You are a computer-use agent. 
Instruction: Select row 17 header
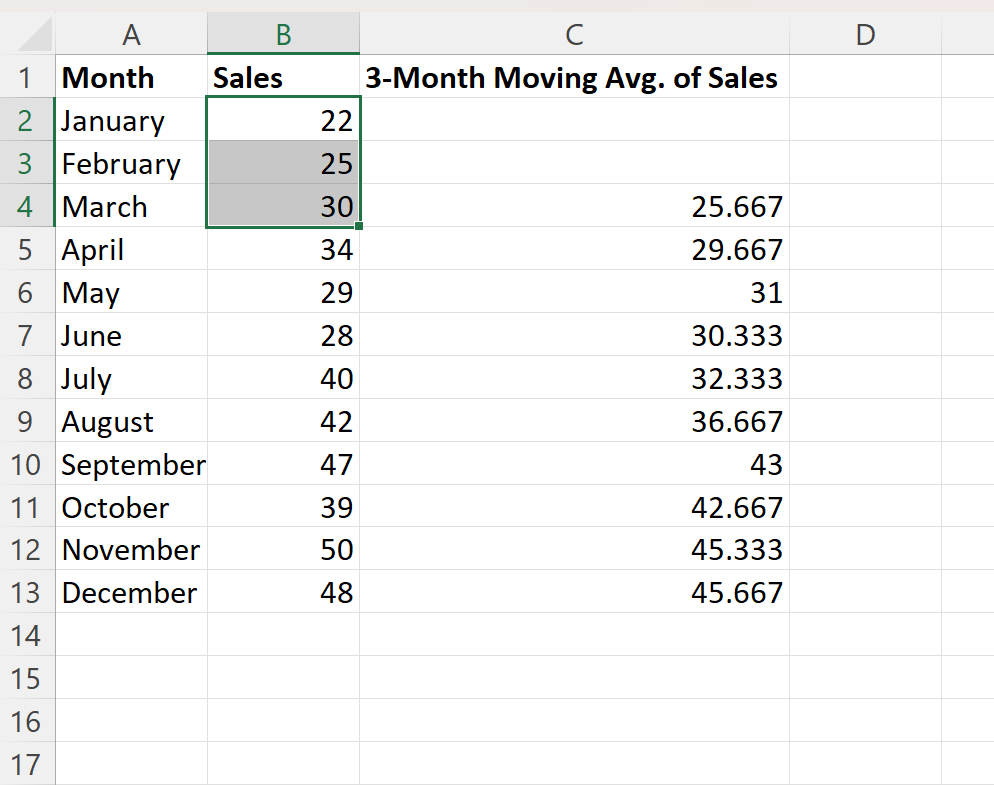(x=25, y=764)
